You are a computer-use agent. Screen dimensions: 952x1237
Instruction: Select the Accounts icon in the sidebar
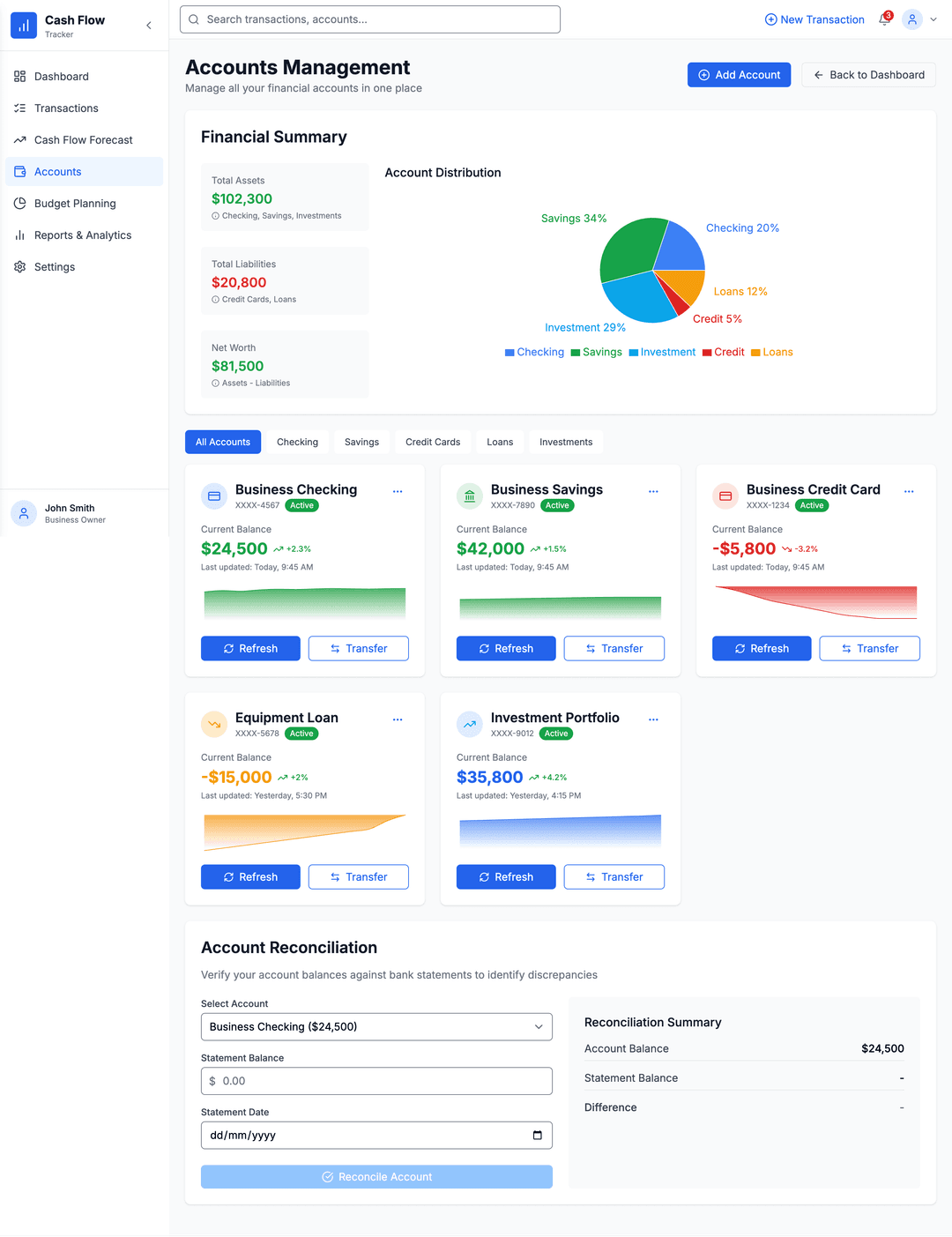point(20,171)
